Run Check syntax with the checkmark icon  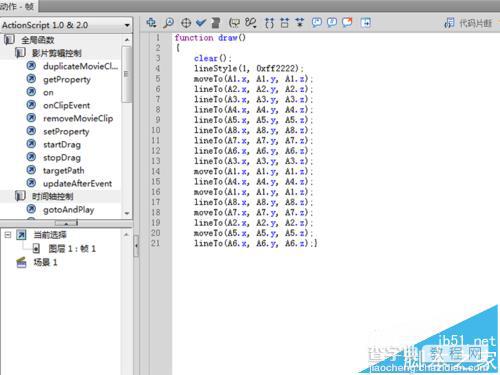tap(201, 23)
